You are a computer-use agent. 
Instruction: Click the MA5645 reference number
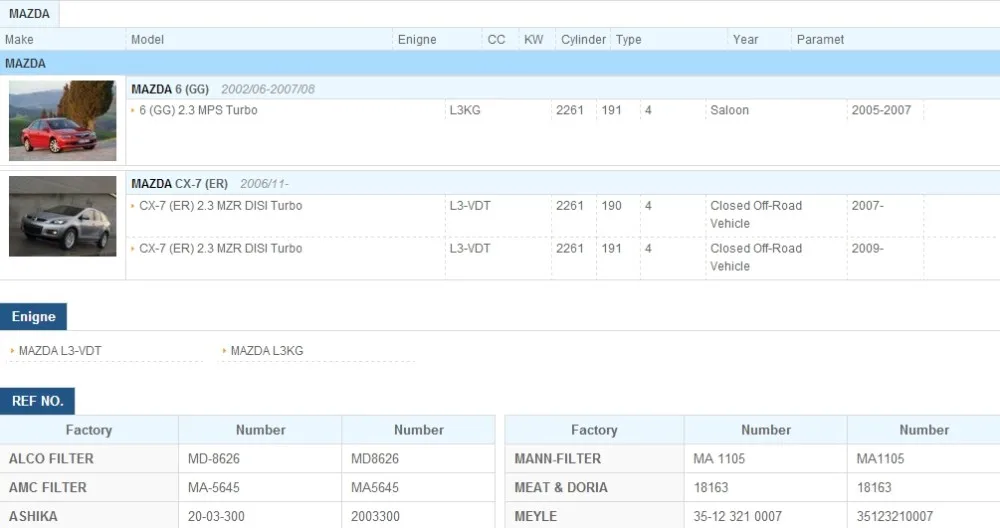pos(375,487)
